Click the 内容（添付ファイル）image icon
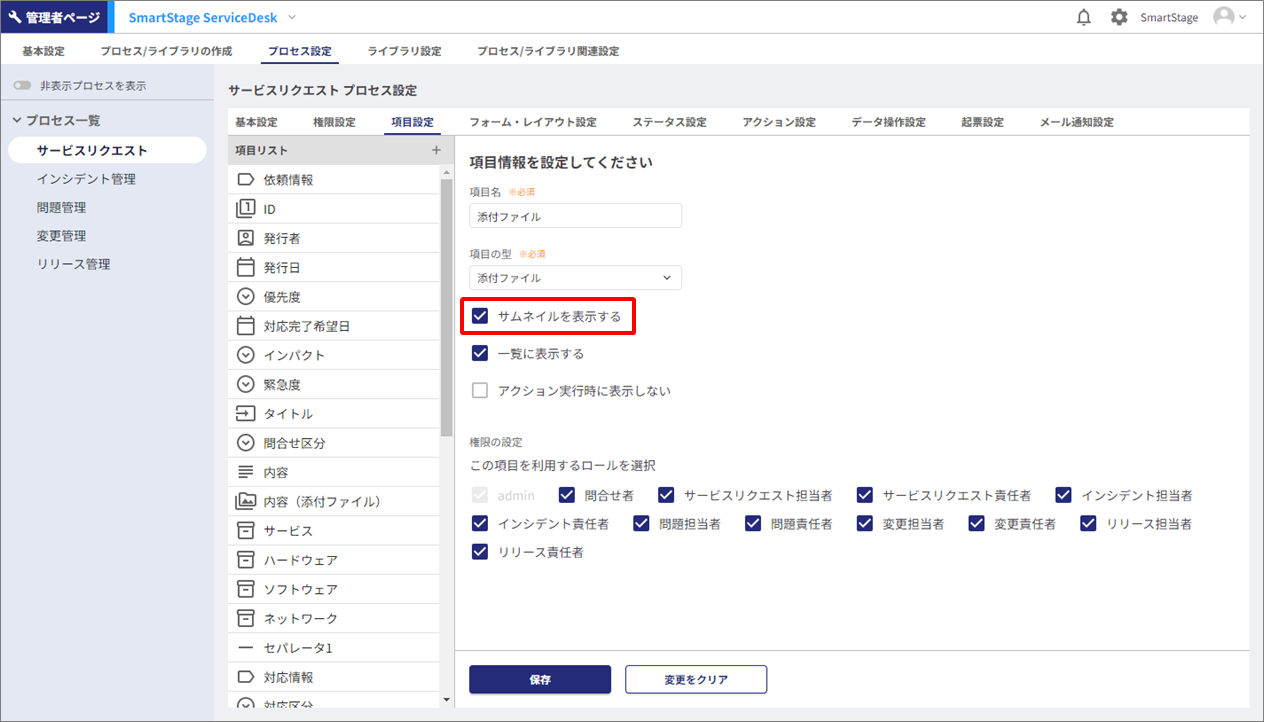This screenshot has width=1264, height=722. (245, 501)
